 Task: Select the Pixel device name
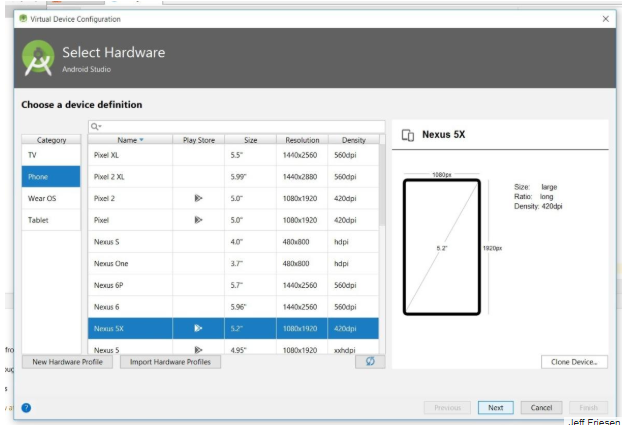coord(101,220)
